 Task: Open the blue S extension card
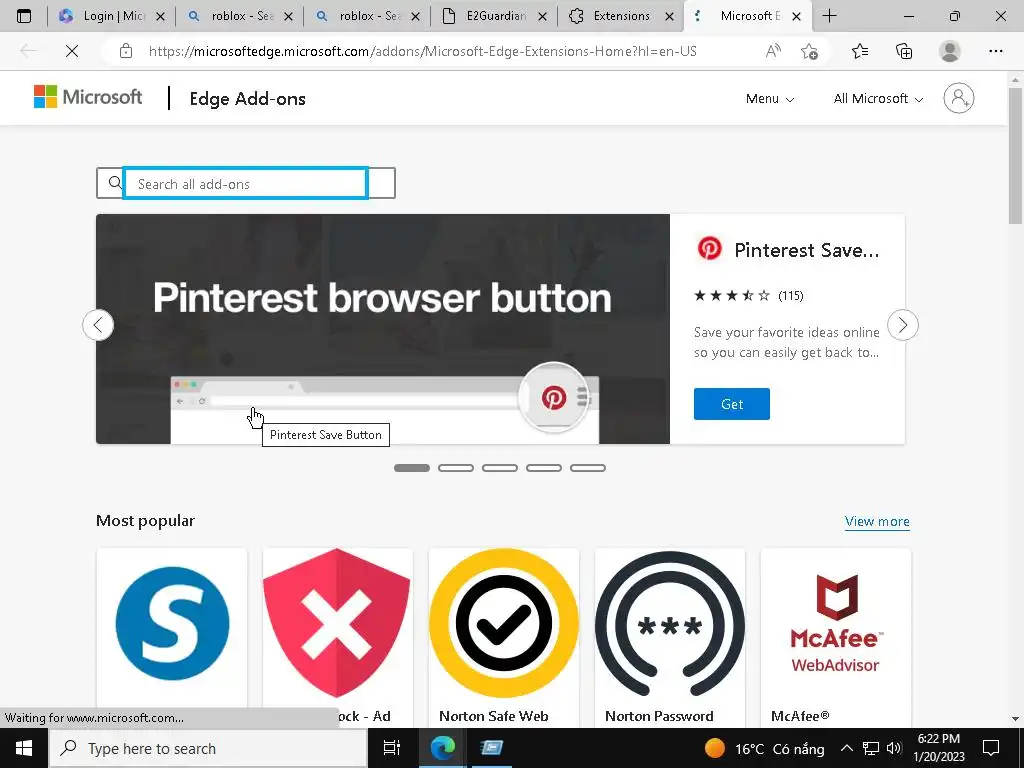tap(172, 637)
